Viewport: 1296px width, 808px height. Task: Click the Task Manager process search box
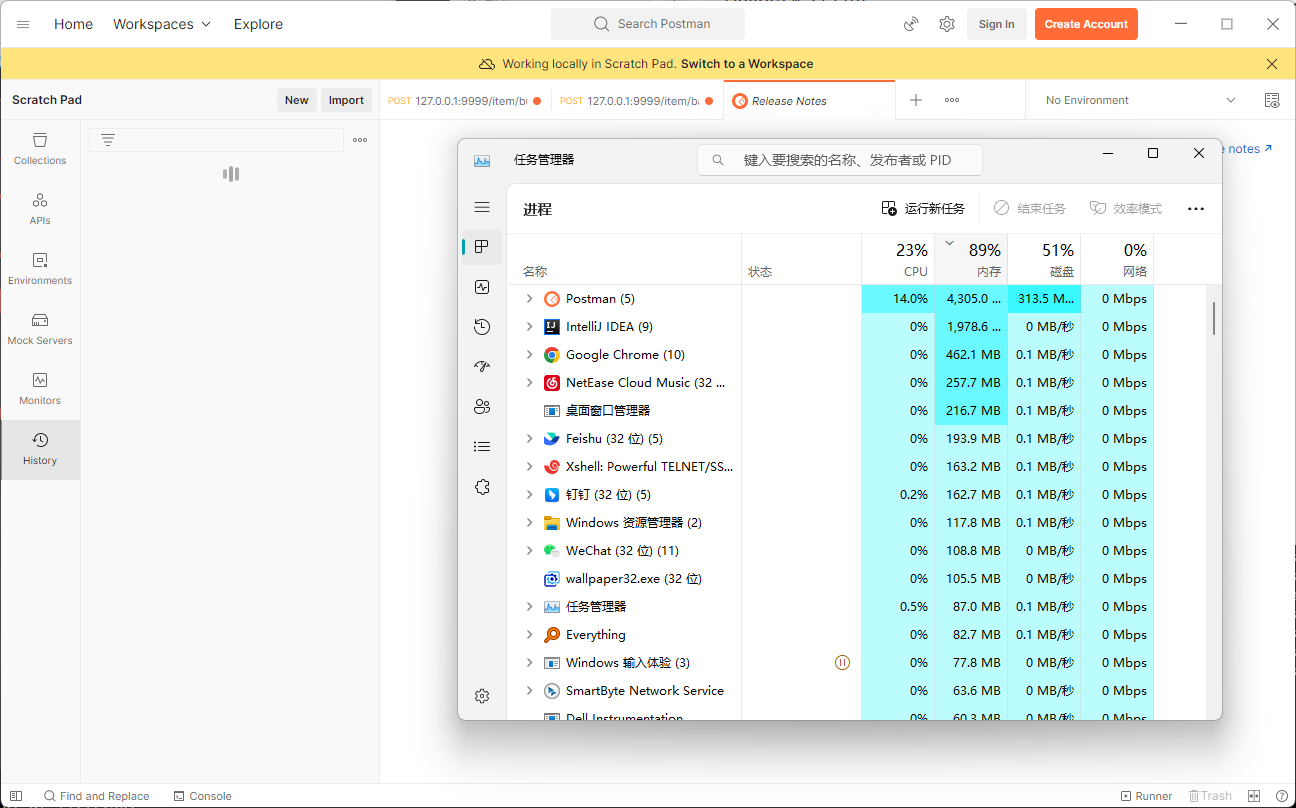840,159
